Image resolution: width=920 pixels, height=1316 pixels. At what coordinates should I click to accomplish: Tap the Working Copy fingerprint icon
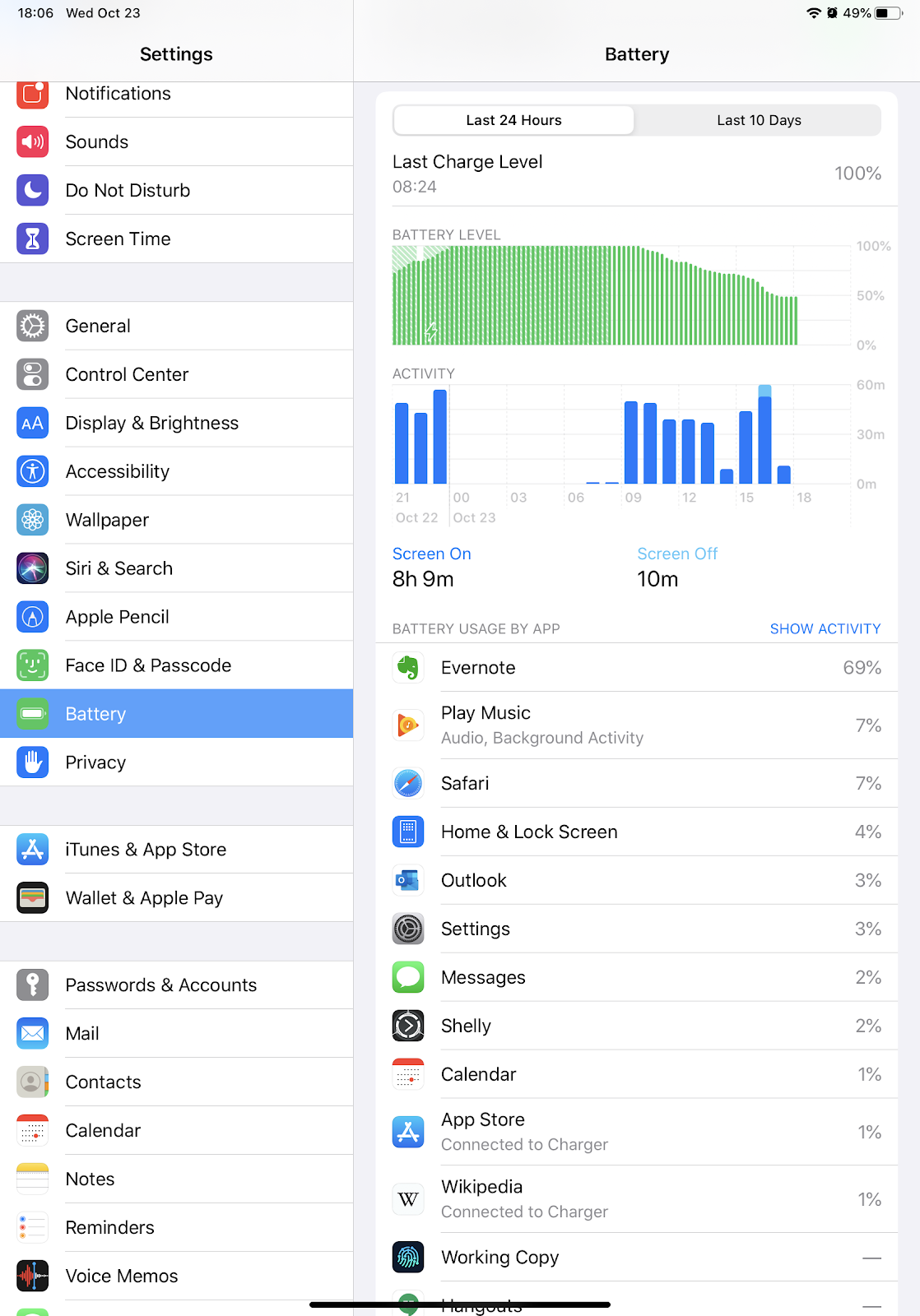pos(408,1257)
